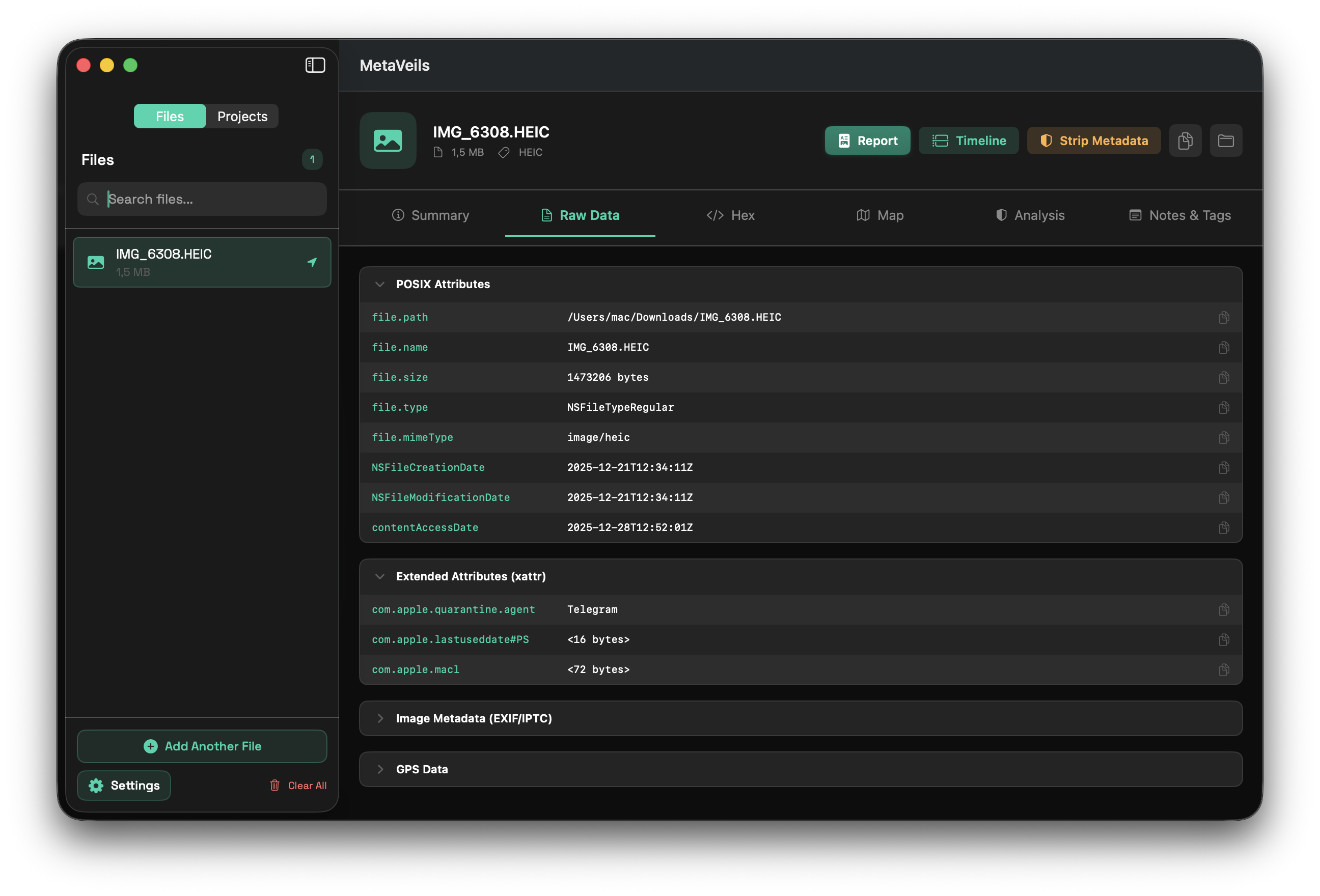Screen dimensions: 1320x896
Task: Collapse the POSIX Attributes section
Action: 380,285
